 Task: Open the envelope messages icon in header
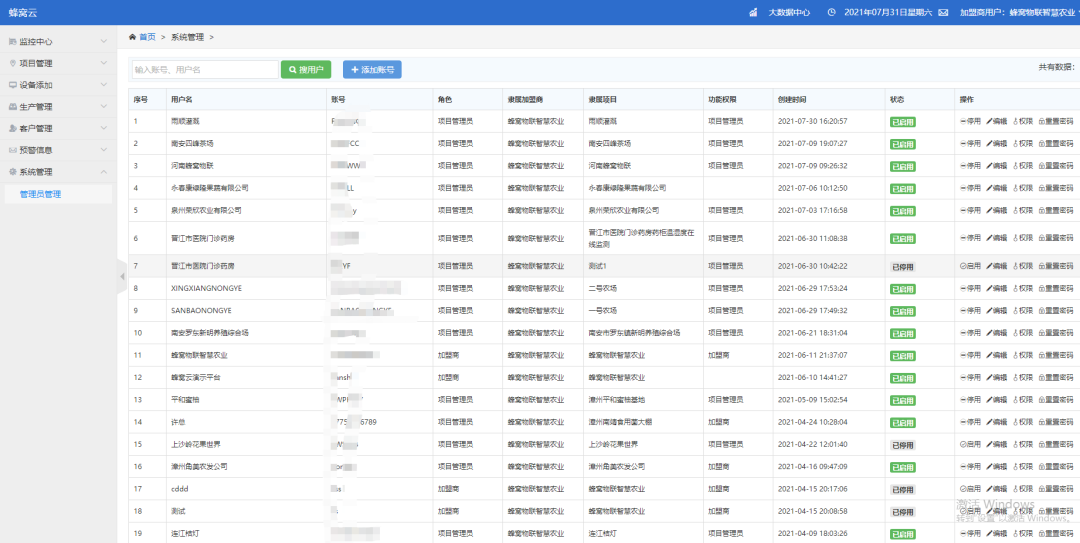(943, 12)
